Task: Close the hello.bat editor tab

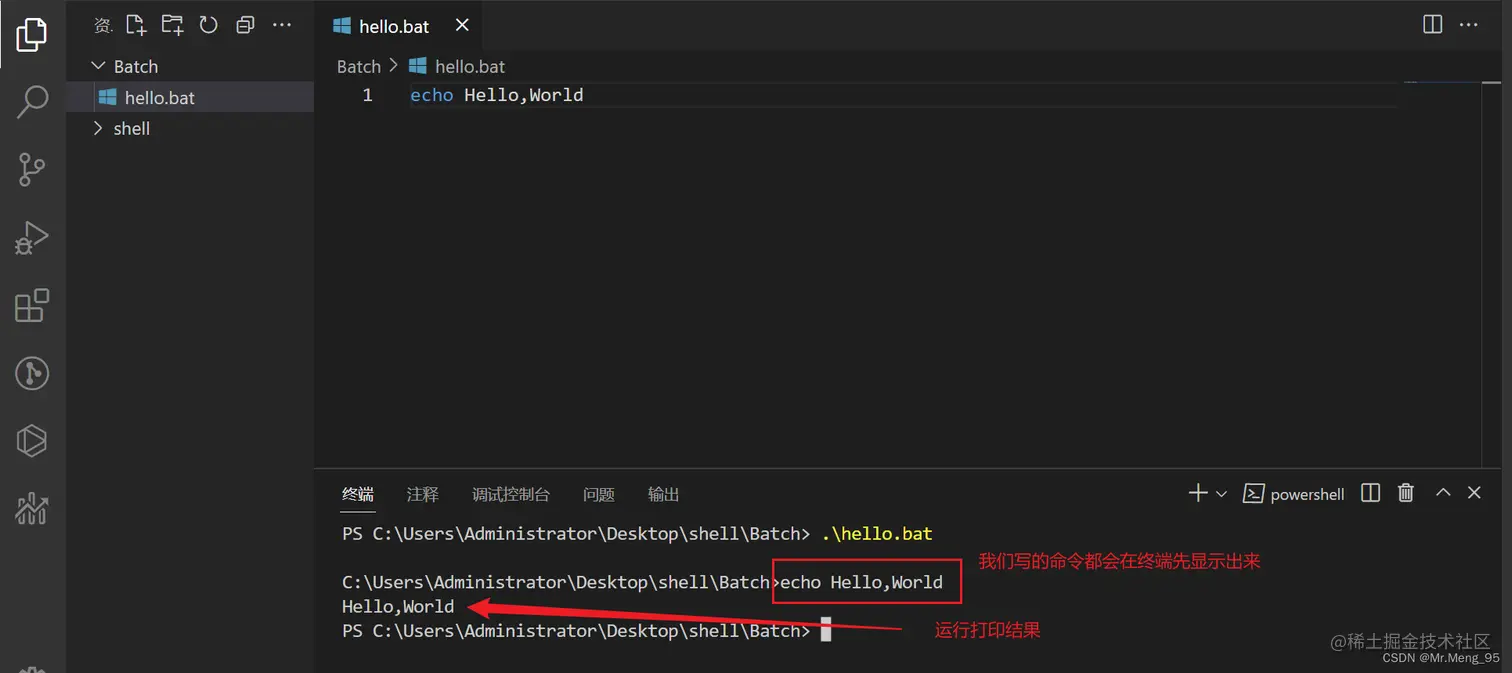Action: pyautogui.click(x=462, y=25)
